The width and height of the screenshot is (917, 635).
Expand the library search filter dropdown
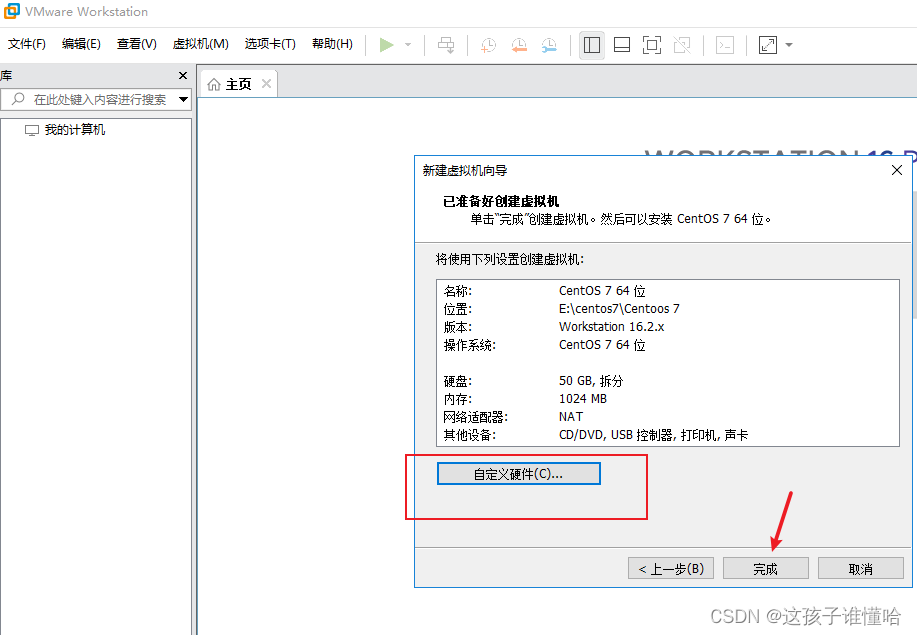tap(183, 99)
